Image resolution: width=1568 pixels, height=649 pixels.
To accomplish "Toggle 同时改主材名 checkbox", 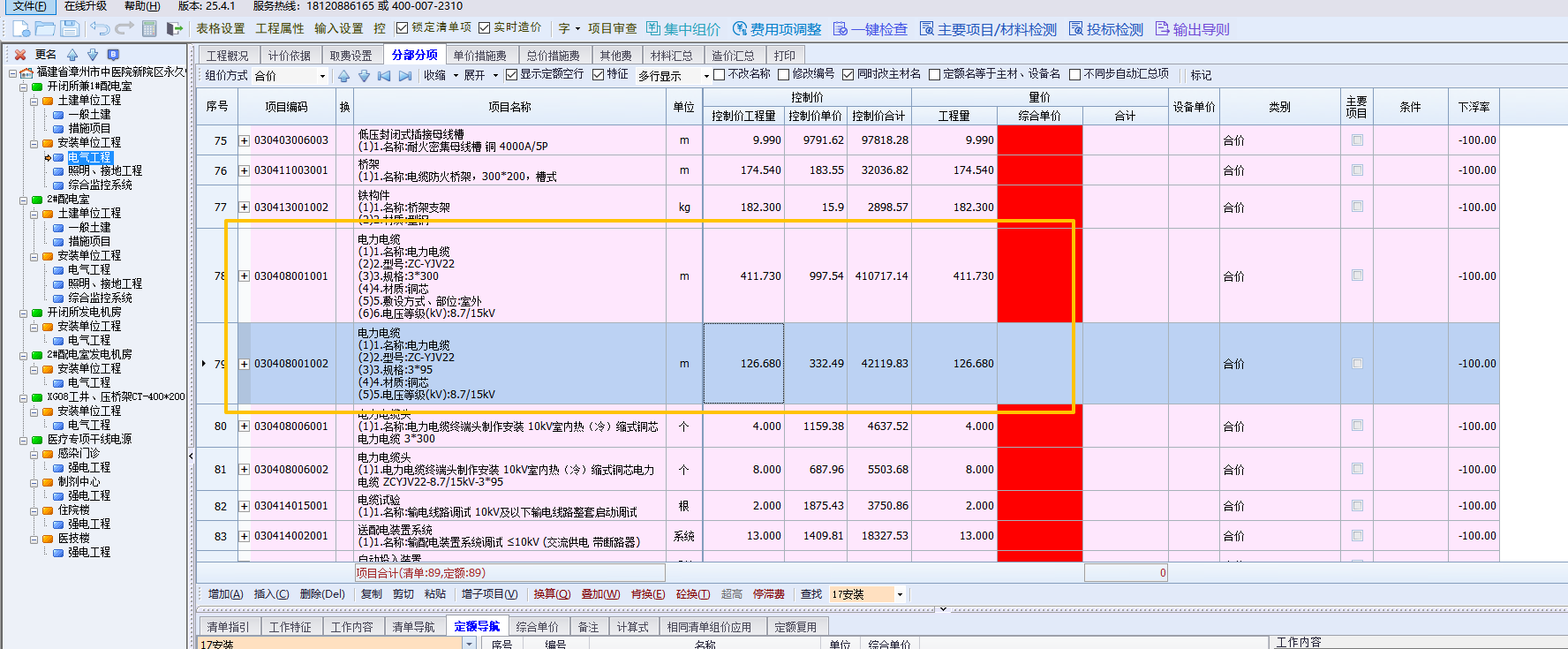I will click(x=848, y=74).
